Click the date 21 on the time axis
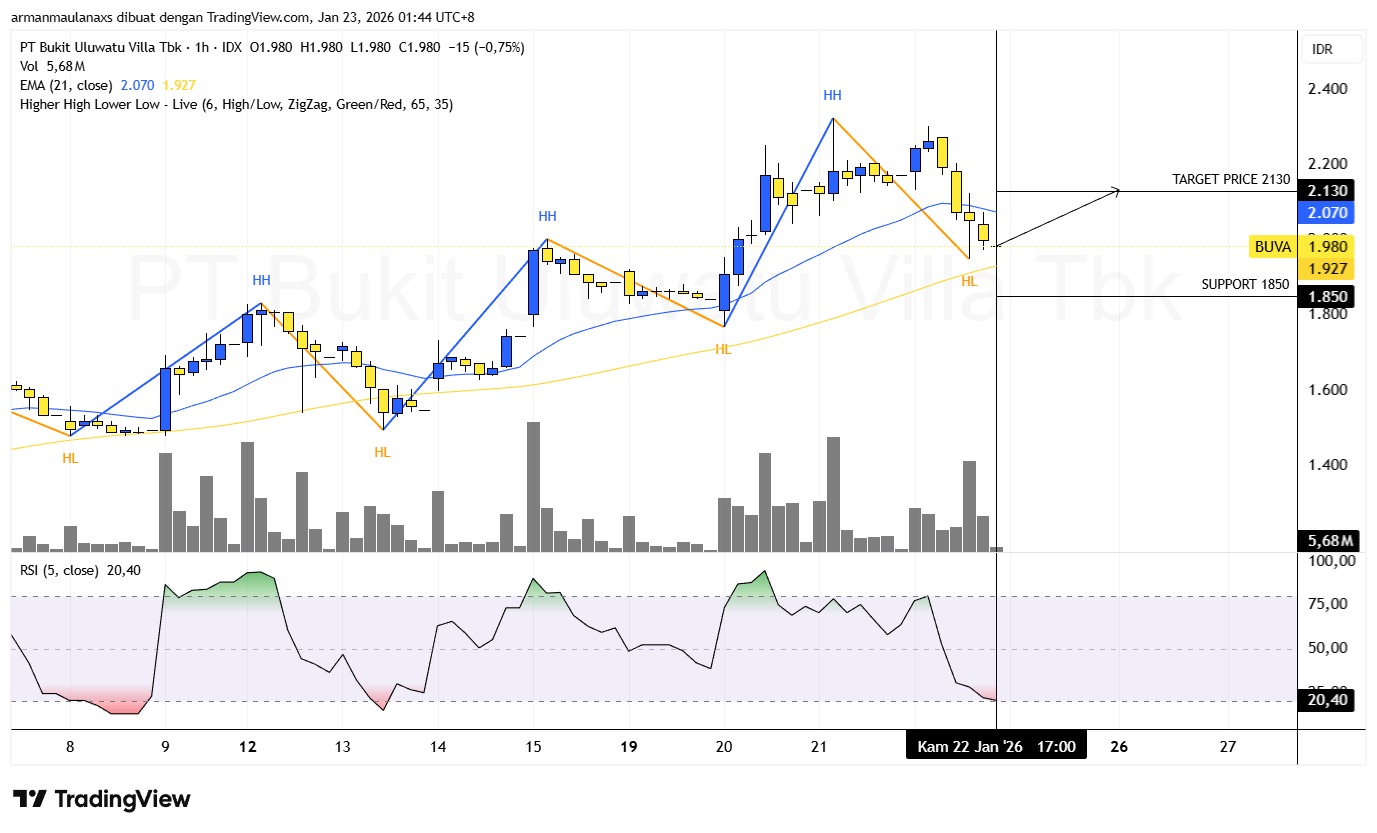Screen dimensions: 1377x833 point(819,746)
